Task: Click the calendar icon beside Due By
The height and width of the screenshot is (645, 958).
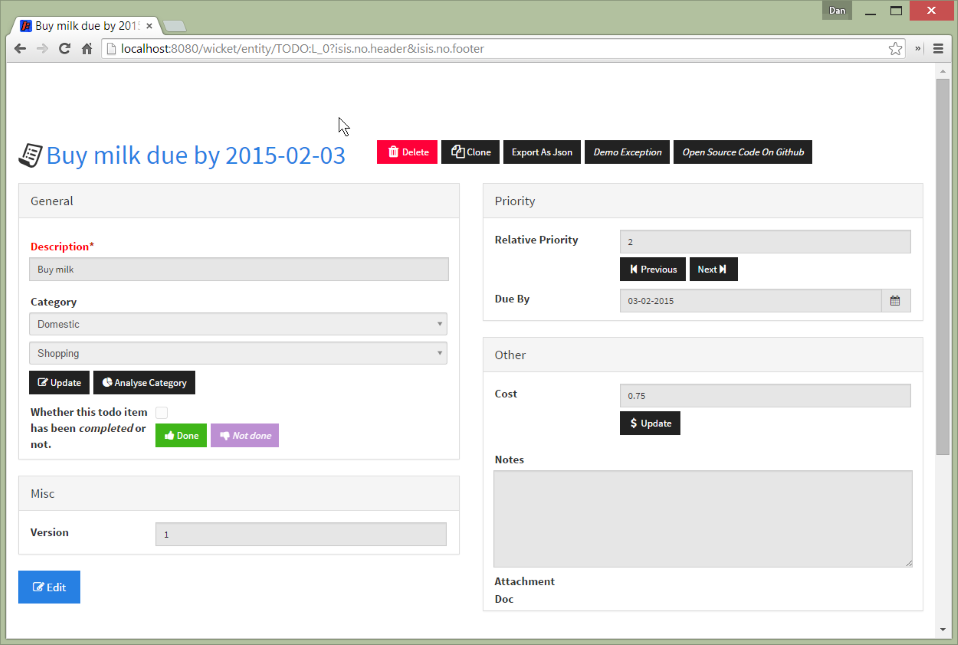Action: 895,300
